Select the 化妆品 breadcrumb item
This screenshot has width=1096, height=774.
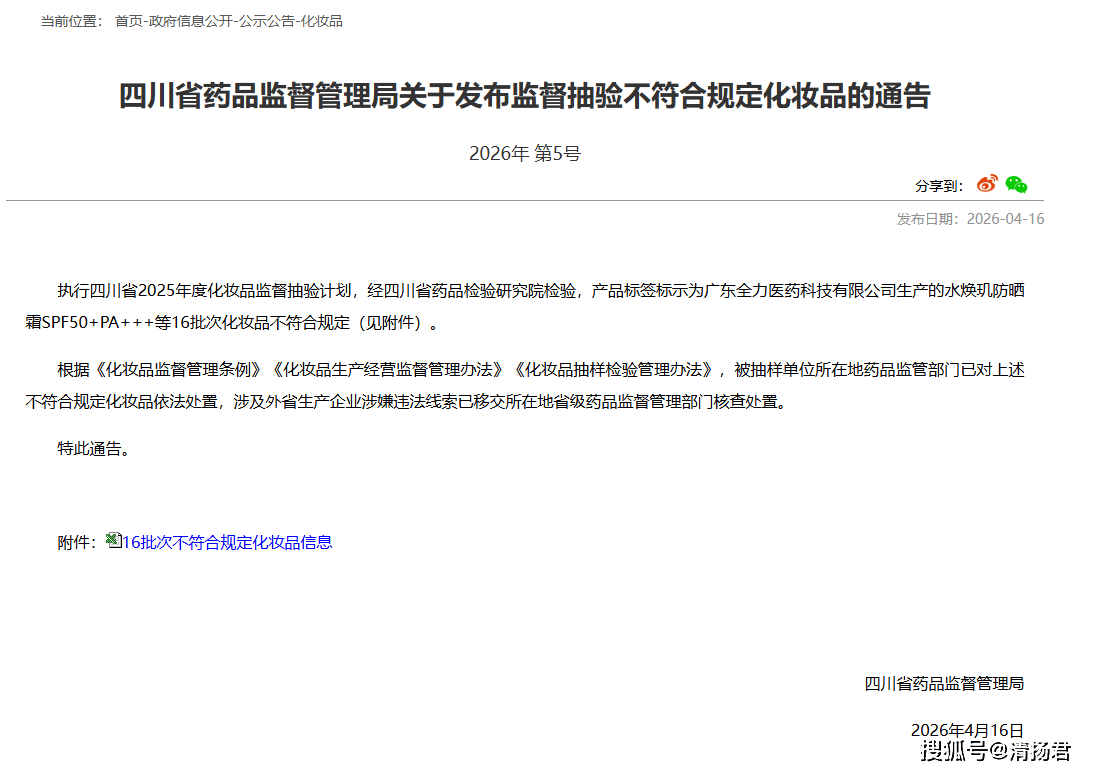[x=322, y=21]
